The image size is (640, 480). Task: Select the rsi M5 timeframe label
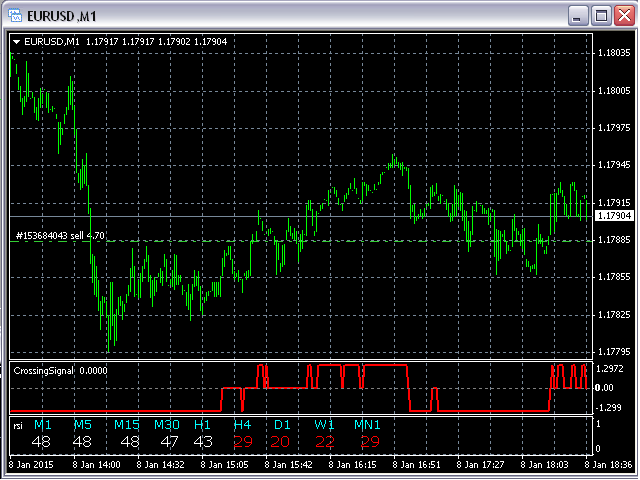(82, 425)
